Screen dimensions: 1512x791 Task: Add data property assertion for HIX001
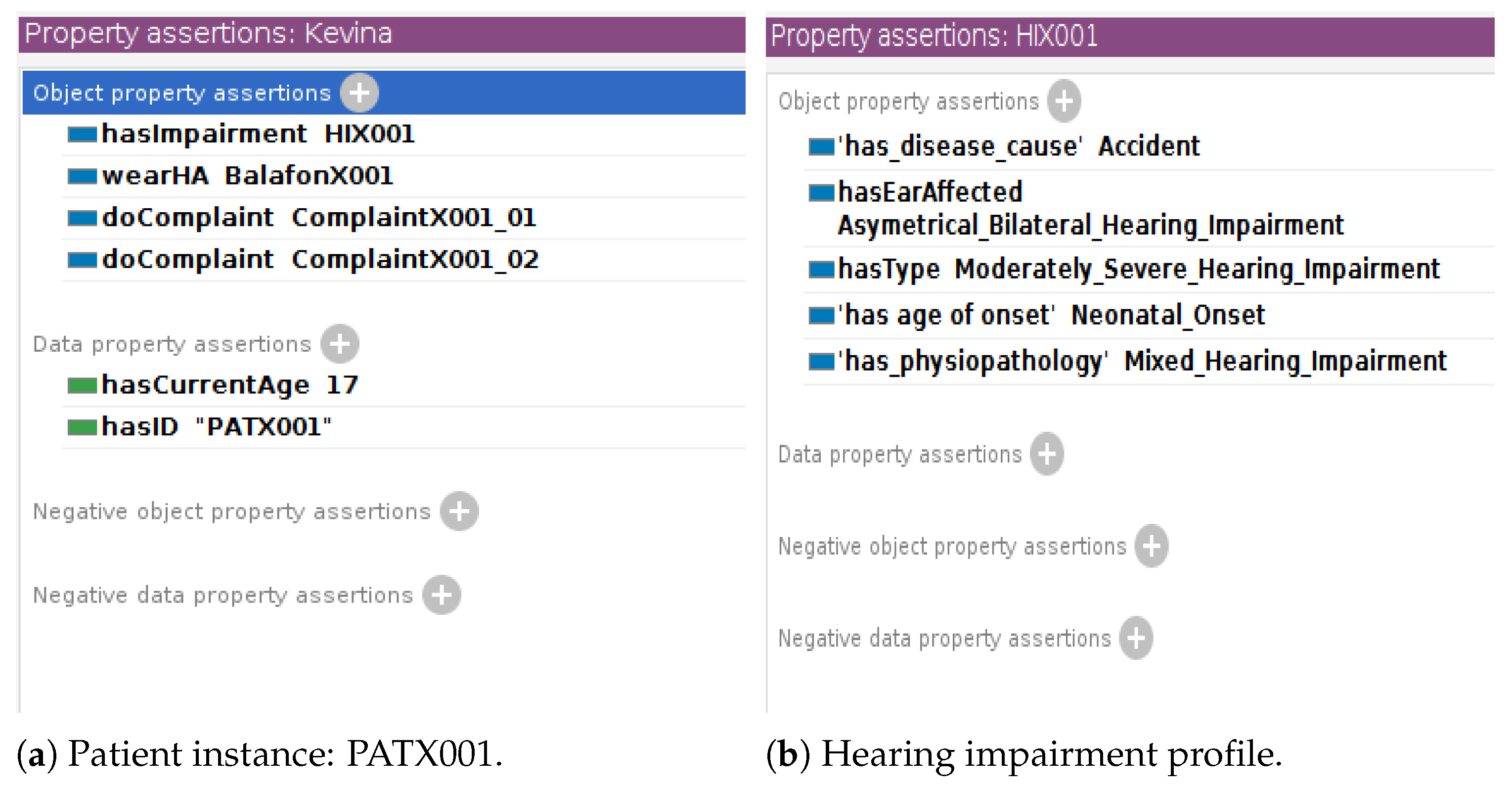[x=1047, y=454]
